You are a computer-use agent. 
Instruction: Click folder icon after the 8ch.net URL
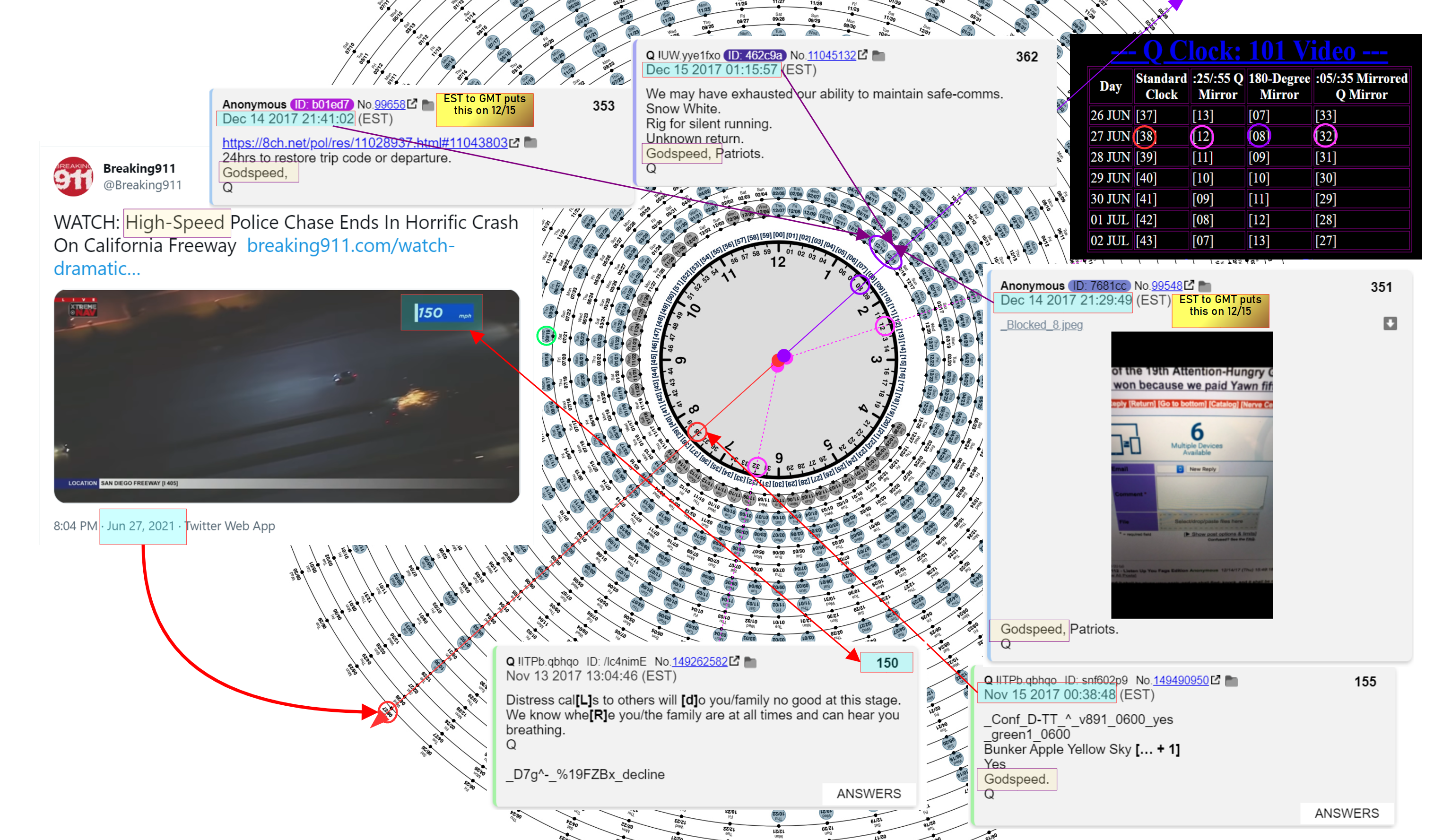tap(530, 142)
